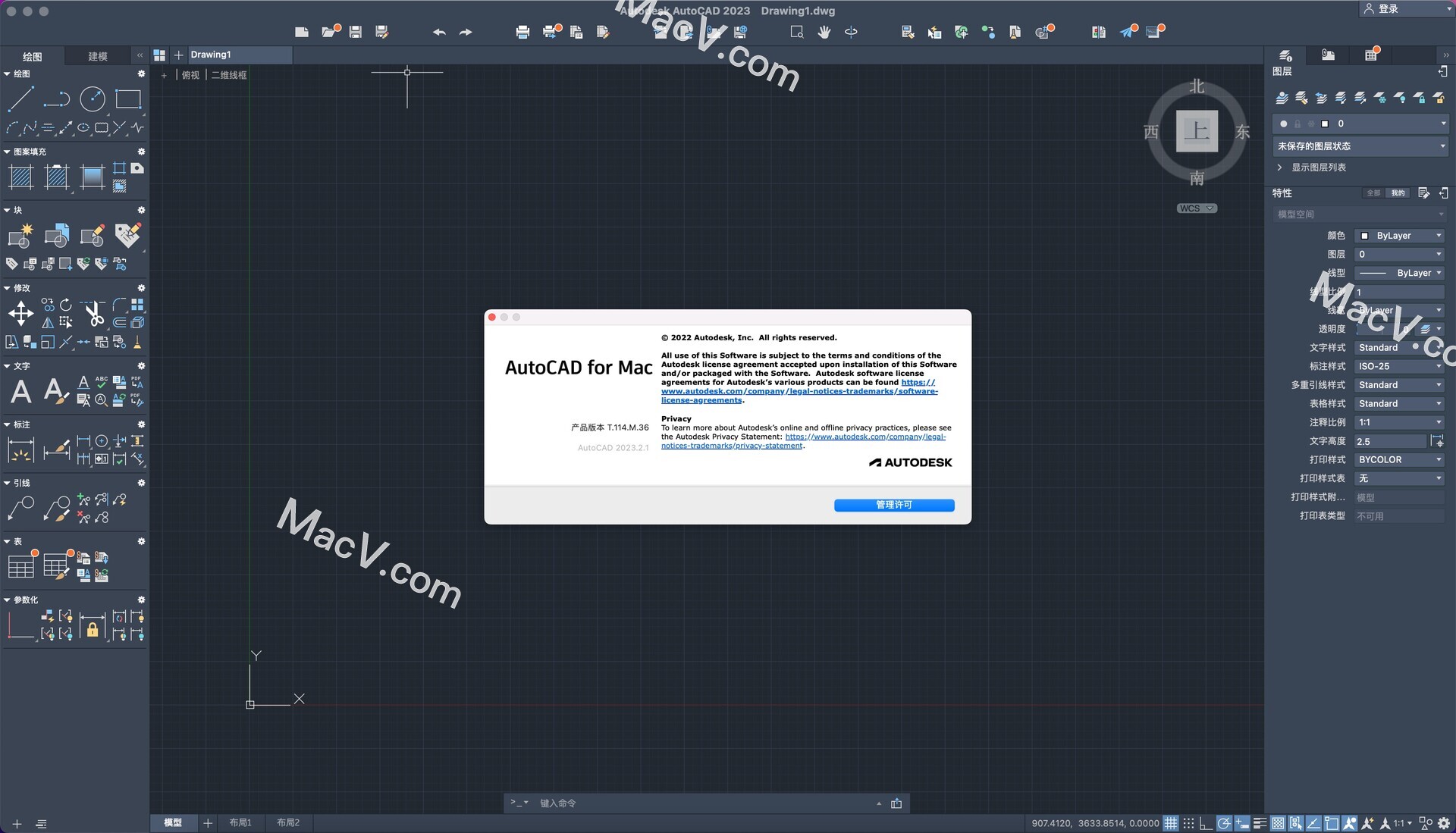This screenshot has width=1456, height=833.
Task: Open the WCS coordinate system dropdown
Action: [1197, 208]
